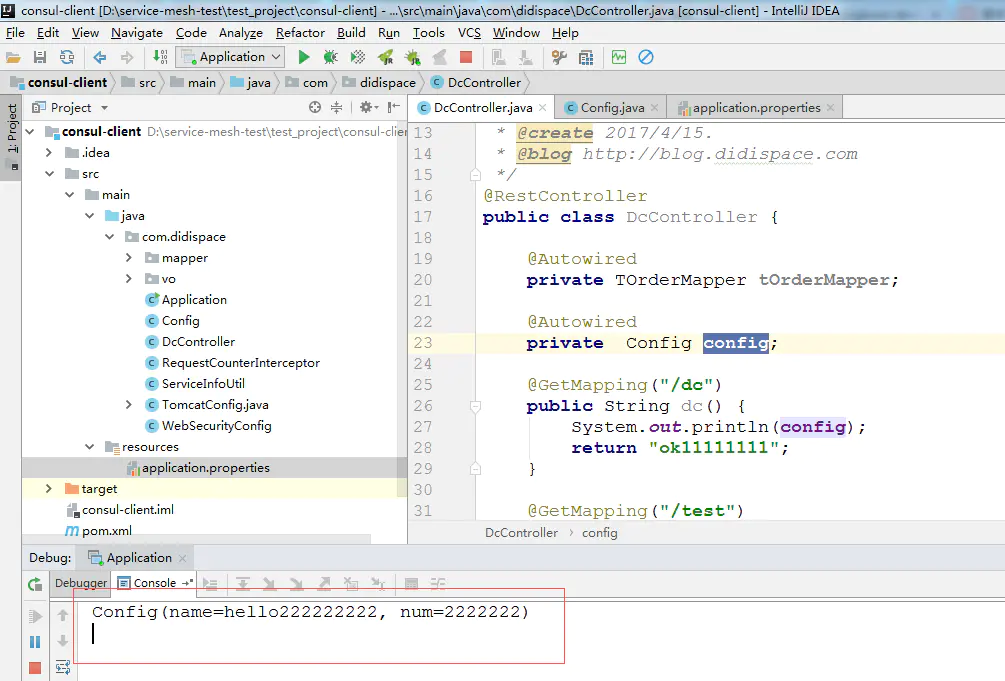The width and height of the screenshot is (1005, 681).
Task: Click the blue crossed-circle toolbar icon
Action: tap(646, 57)
